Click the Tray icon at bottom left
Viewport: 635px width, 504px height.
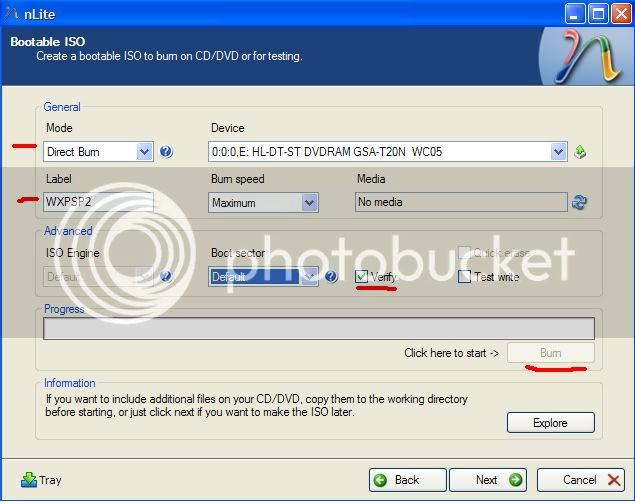(29, 480)
